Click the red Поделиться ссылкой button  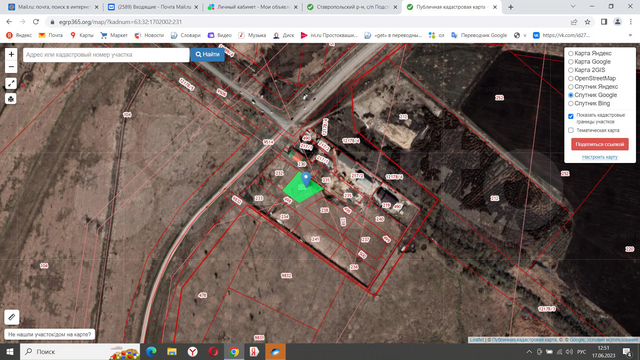600,144
